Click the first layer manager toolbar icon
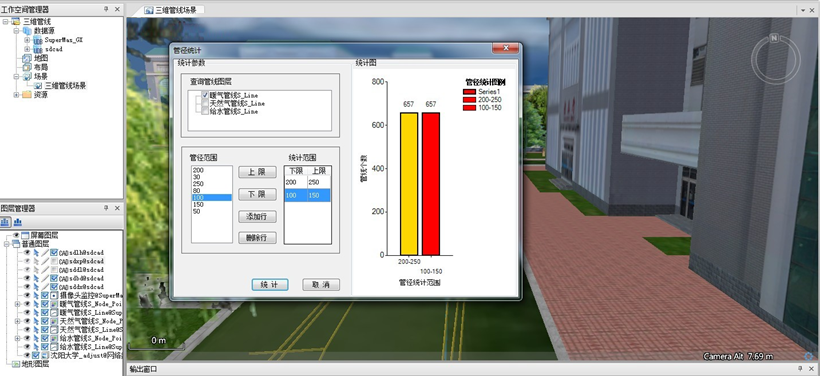This screenshot has width=820, height=376. [x=5, y=222]
